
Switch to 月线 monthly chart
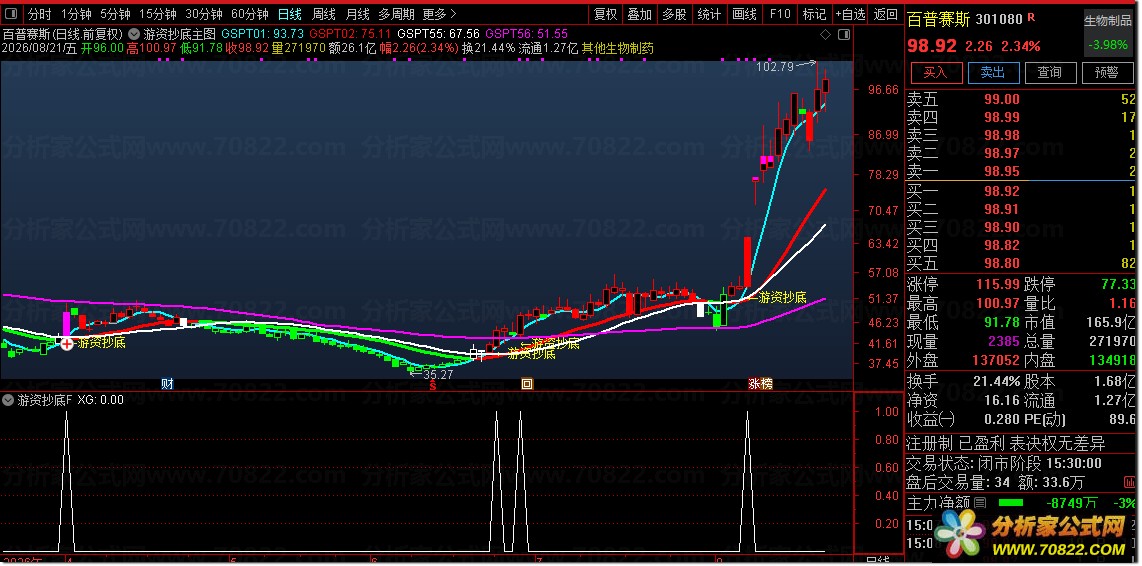point(357,14)
